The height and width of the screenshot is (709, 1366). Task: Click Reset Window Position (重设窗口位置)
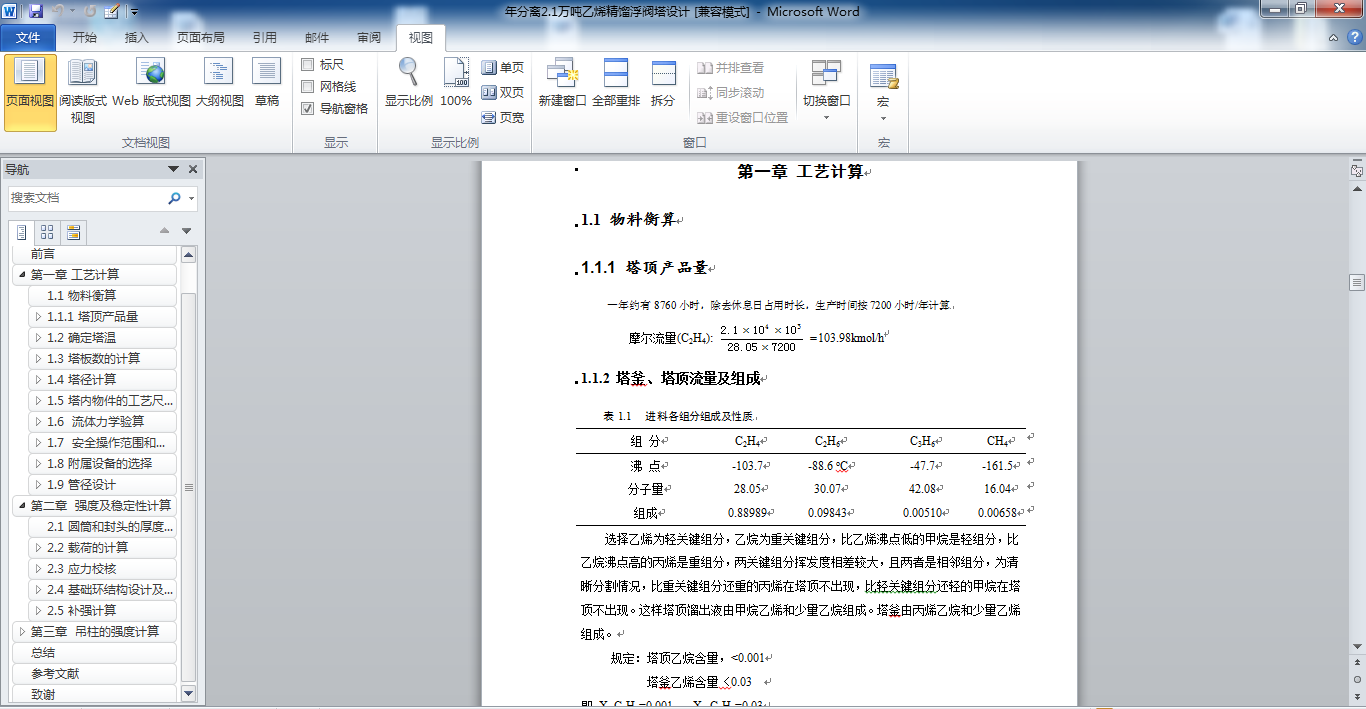point(743,117)
